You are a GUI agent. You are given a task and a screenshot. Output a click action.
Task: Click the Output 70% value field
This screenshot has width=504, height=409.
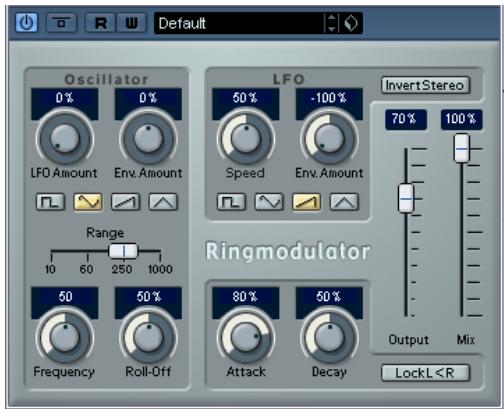tap(406, 119)
